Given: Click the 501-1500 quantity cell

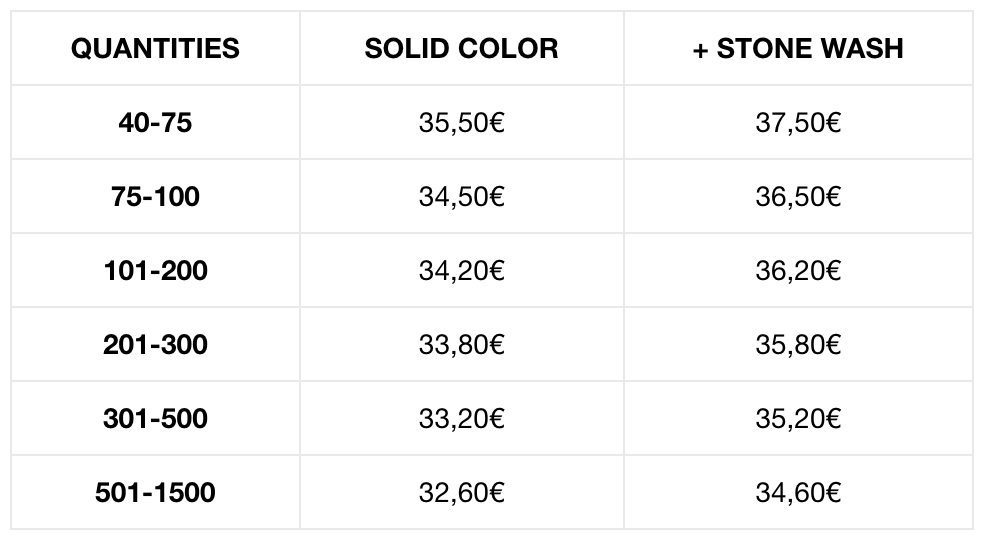Looking at the screenshot, I should (x=155, y=492).
